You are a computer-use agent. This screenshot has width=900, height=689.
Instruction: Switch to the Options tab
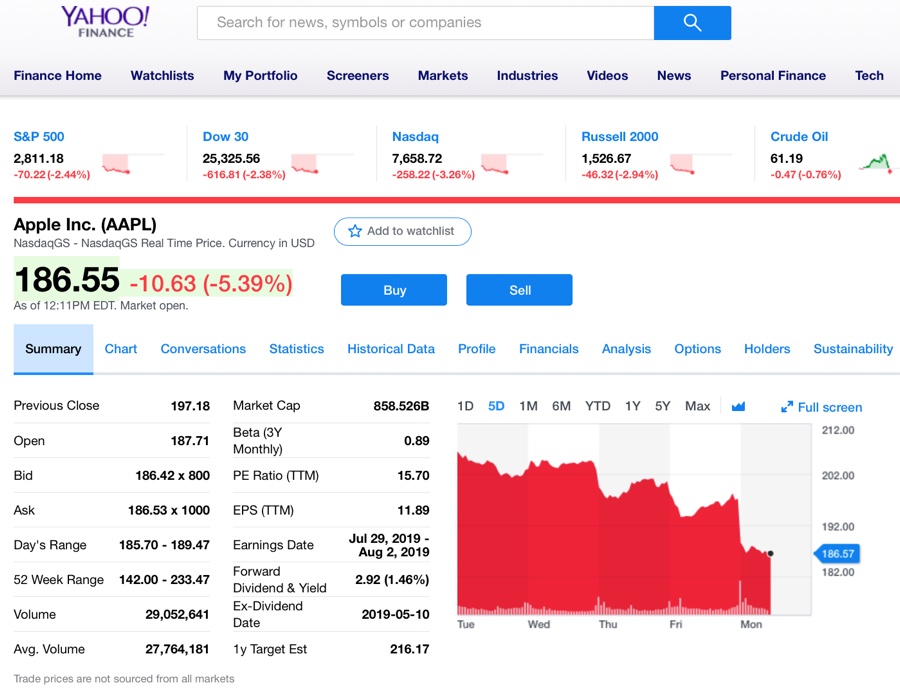(697, 349)
